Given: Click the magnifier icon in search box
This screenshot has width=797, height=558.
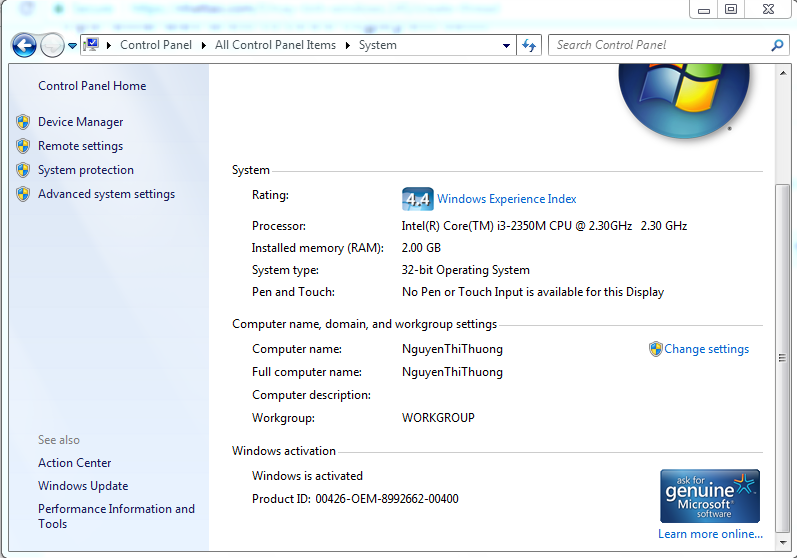Looking at the screenshot, I should point(778,45).
